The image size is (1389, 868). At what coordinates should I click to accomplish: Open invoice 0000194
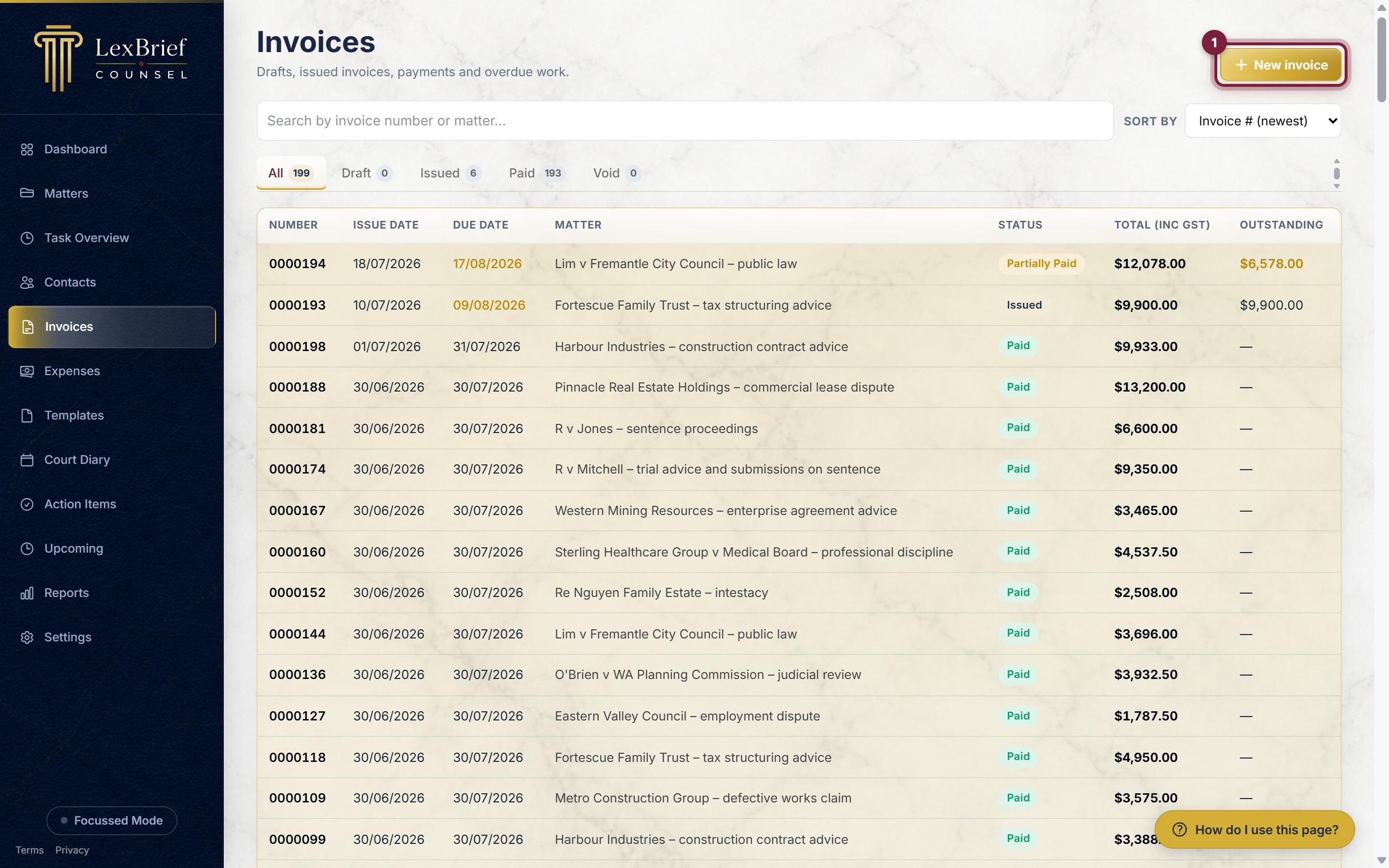point(799,264)
